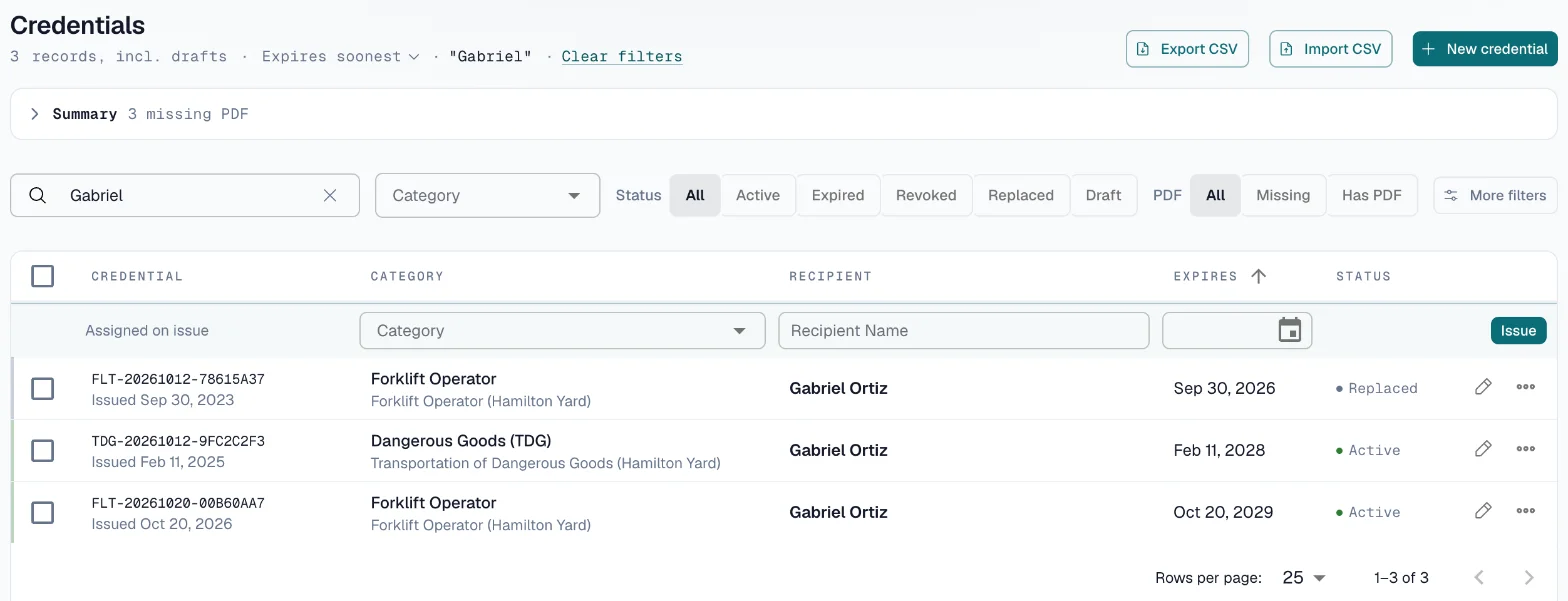
Task: Open the calendar date picker
Action: 1290,330
